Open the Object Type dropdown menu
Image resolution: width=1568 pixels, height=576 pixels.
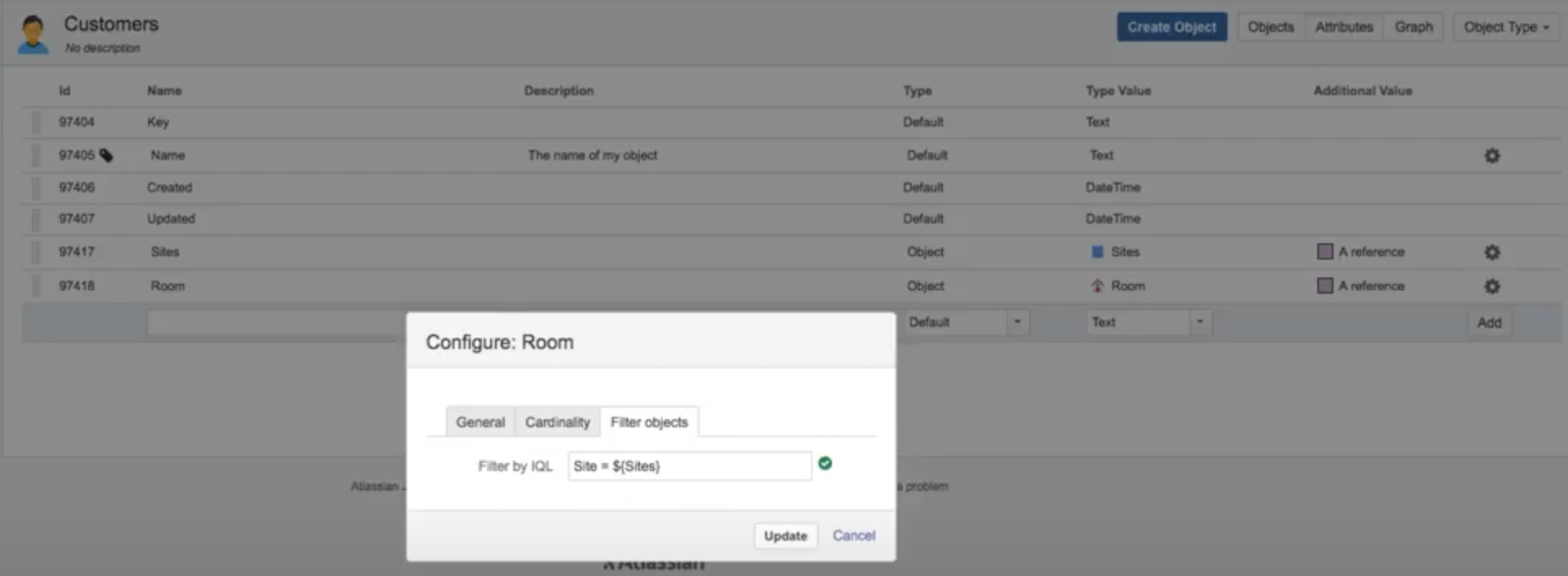click(x=1505, y=27)
